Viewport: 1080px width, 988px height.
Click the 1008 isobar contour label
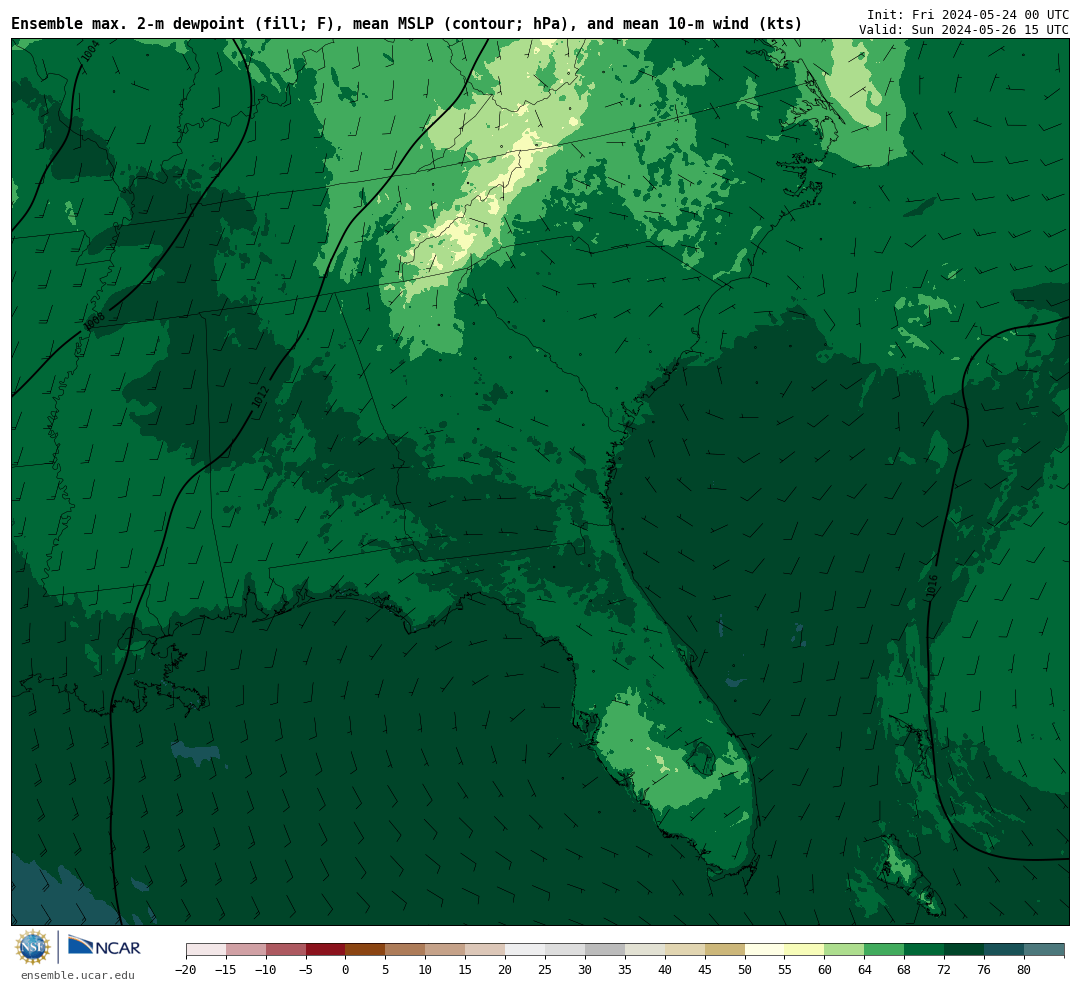[x=94, y=321]
